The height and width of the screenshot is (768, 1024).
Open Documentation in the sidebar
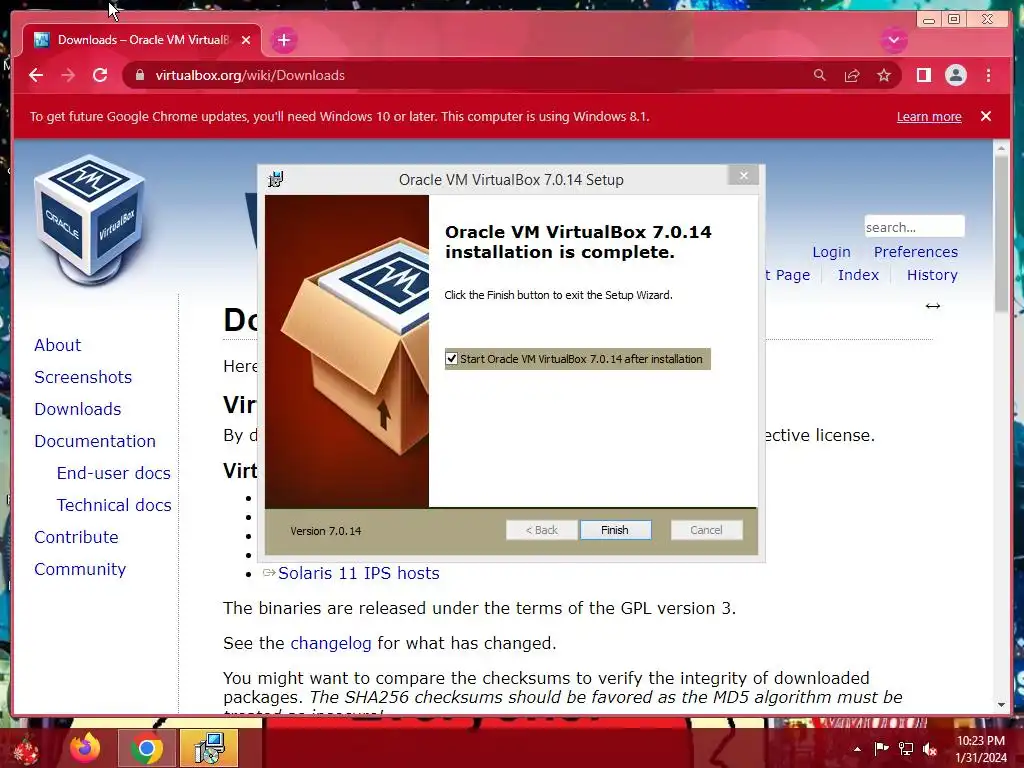click(95, 441)
